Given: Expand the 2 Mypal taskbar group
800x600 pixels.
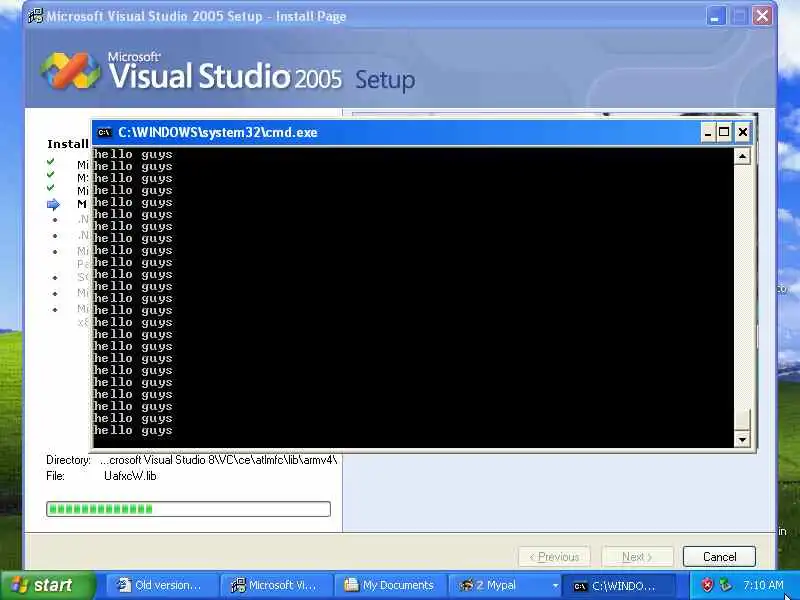Looking at the screenshot, I should [x=504, y=585].
